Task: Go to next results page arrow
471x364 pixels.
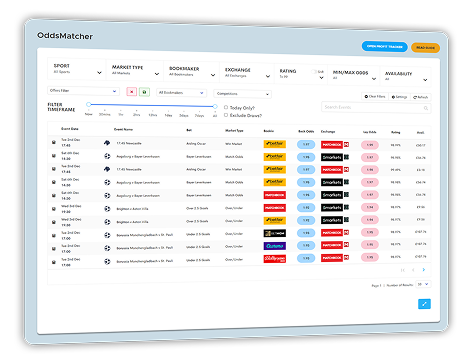Action: pos(424,270)
